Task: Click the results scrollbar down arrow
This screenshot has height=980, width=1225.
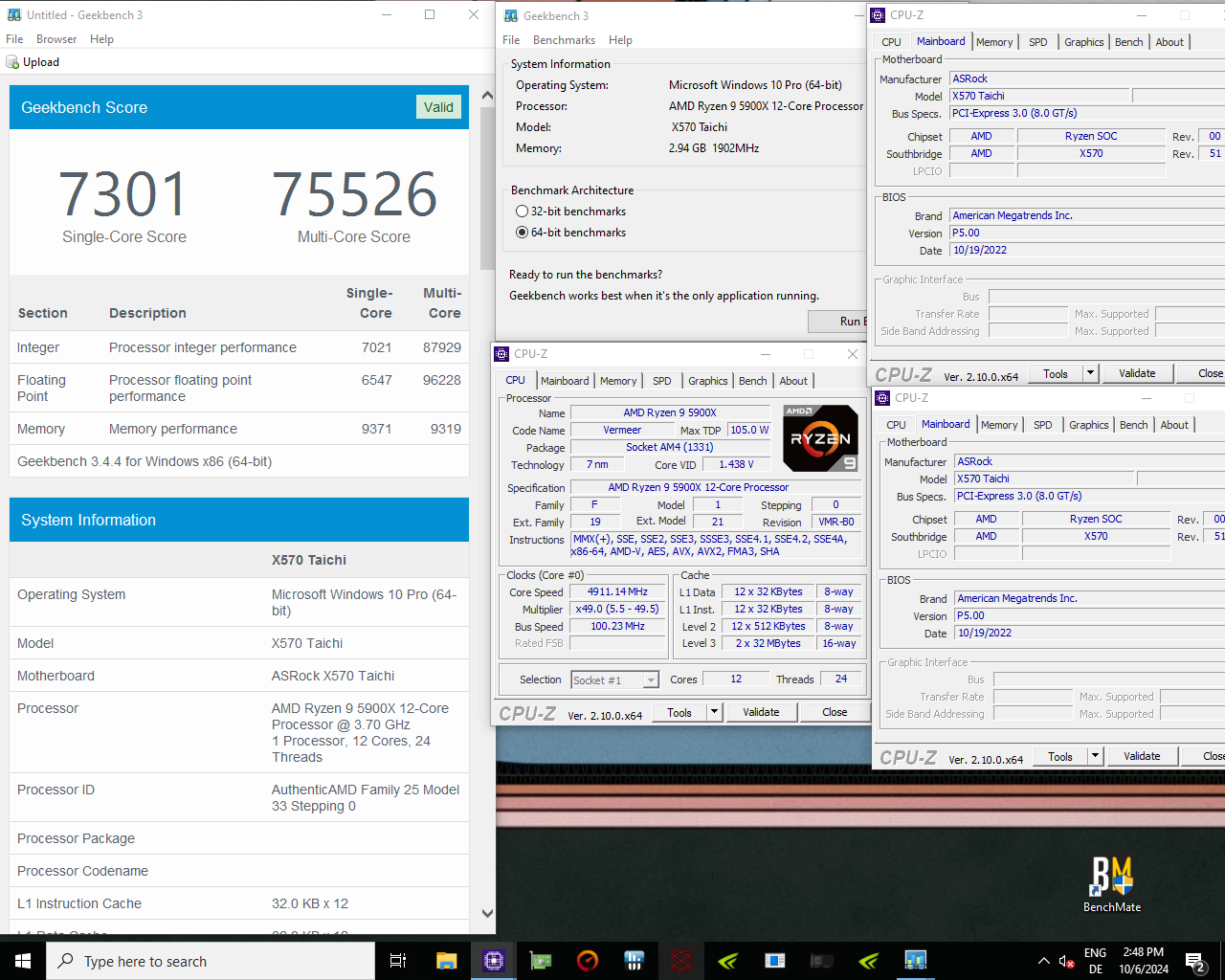Action: (x=487, y=913)
